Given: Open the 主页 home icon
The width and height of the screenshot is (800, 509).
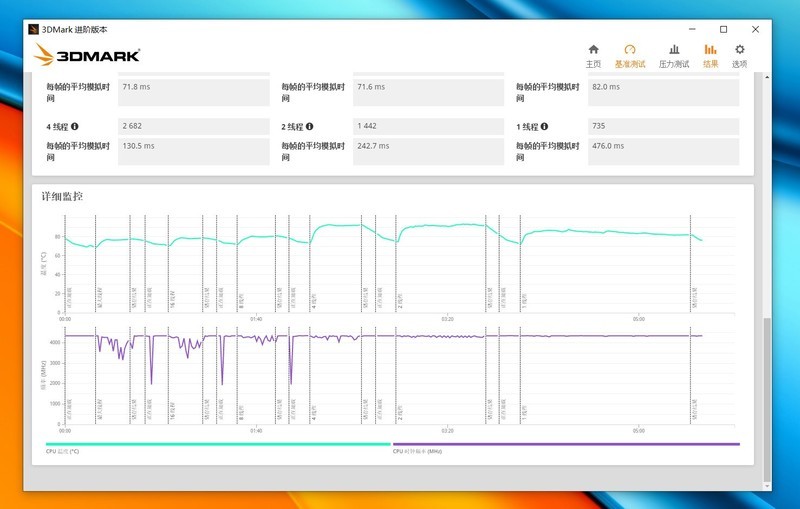Looking at the screenshot, I should (593, 56).
